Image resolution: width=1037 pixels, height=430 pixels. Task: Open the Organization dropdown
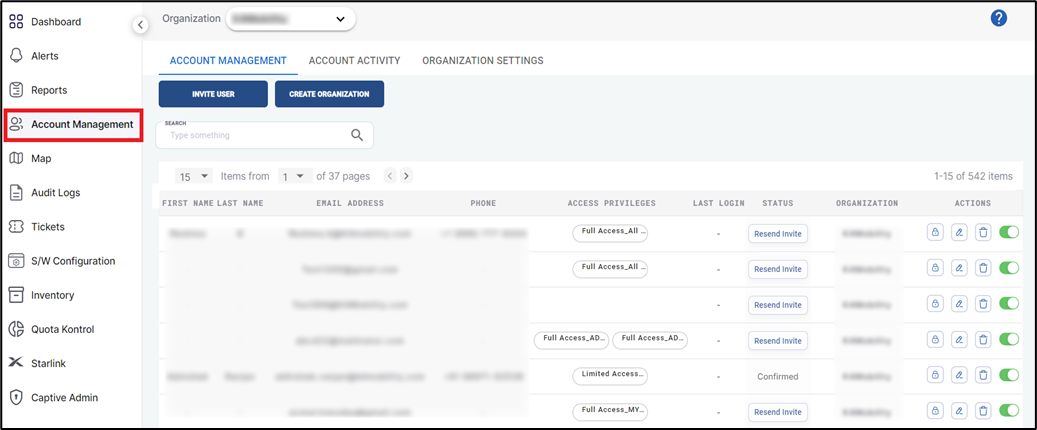click(290, 19)
